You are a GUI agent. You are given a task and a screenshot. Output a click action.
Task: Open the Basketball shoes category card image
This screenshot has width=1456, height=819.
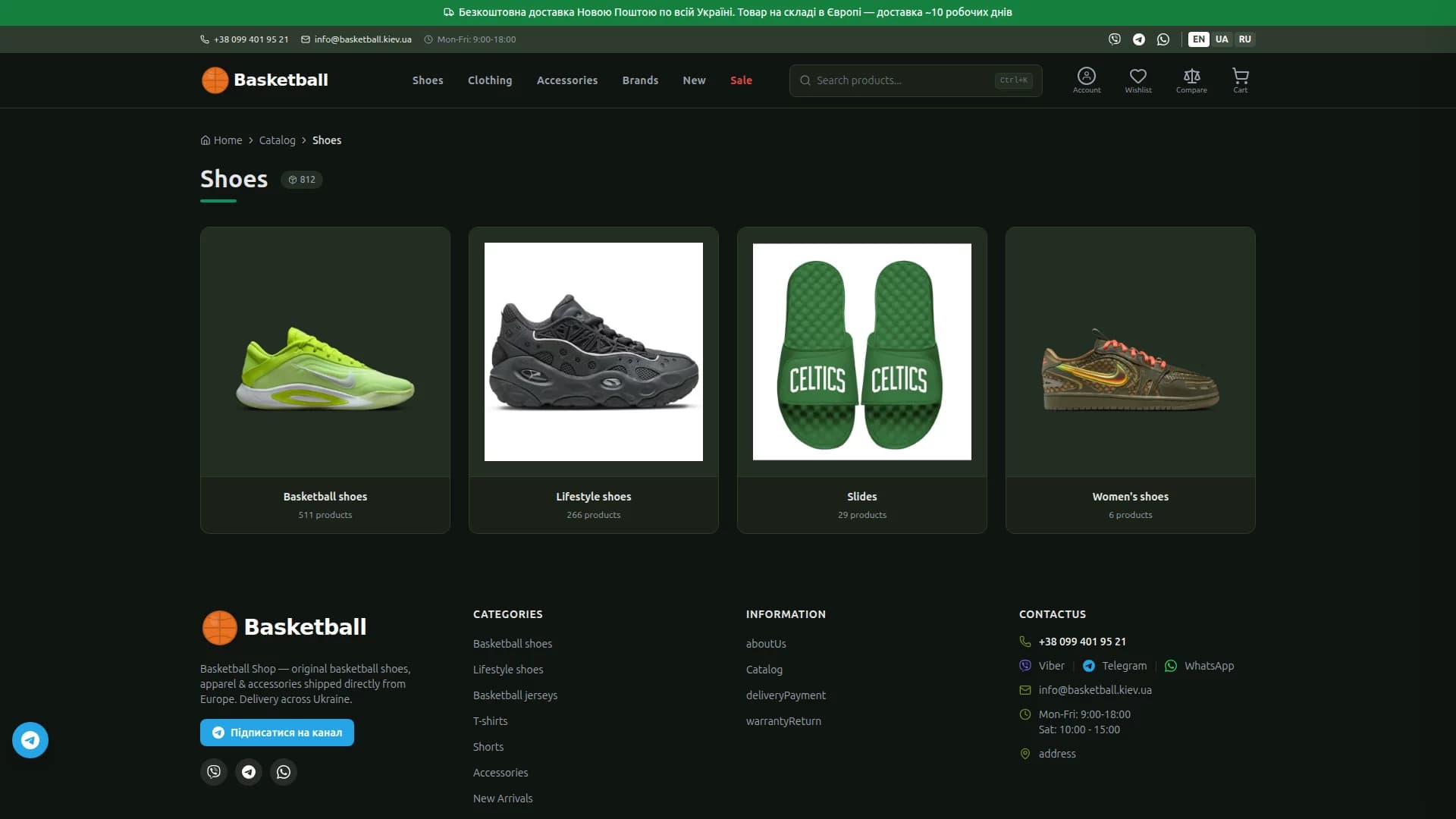(325, 352)
